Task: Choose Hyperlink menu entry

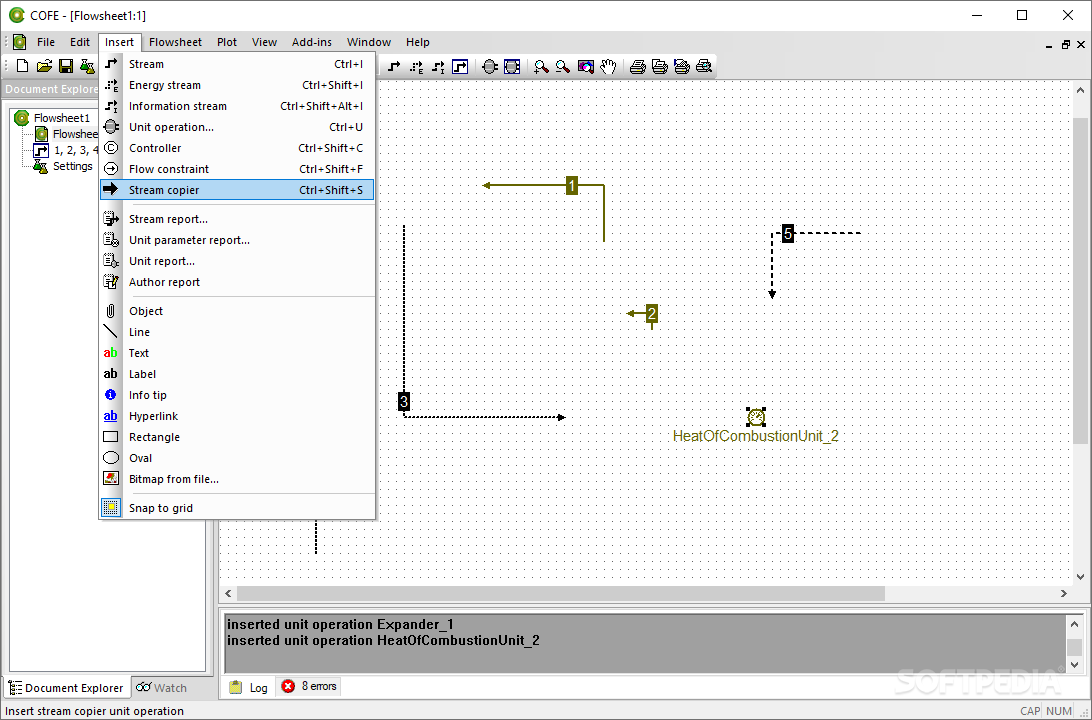Action: [x=237, y=416]
